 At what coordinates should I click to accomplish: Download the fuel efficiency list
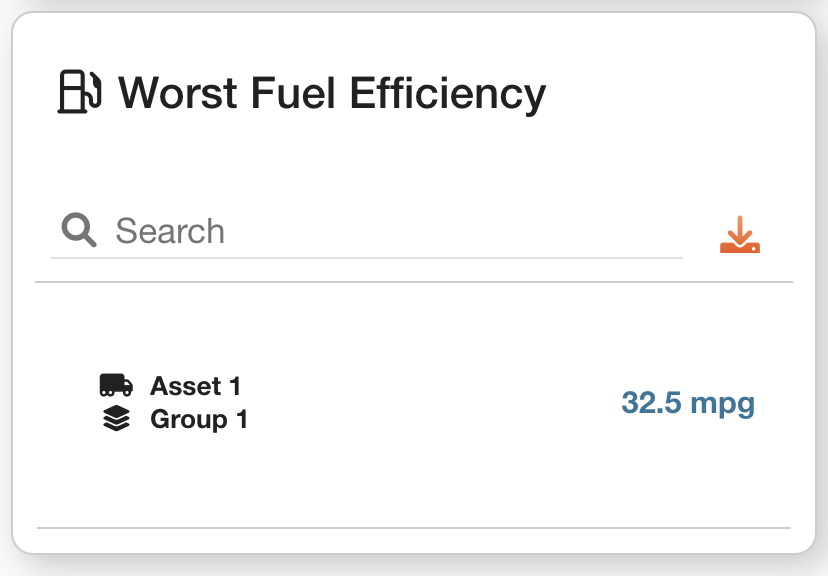(740, 234)
